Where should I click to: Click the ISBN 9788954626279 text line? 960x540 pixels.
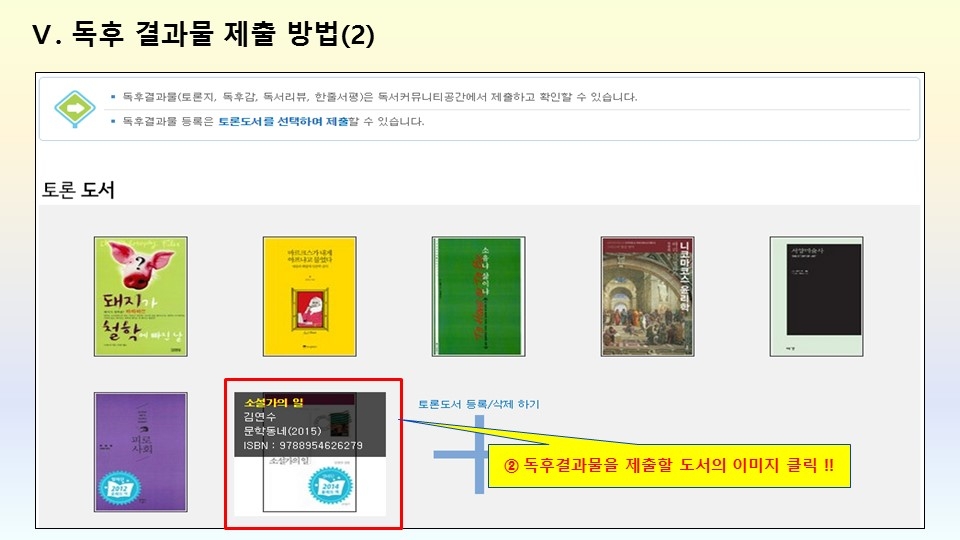pyautogui.click(x=303, y=445)
